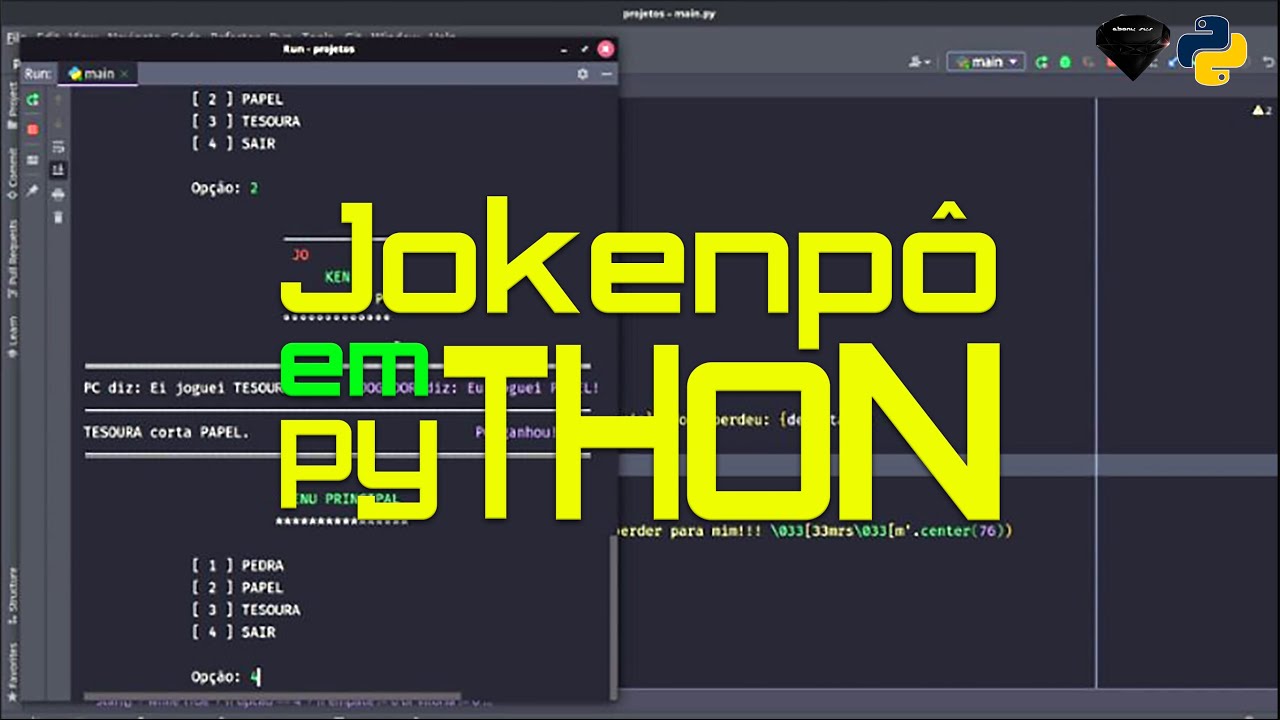Toggle soft-wrap in the Run console
Viewport: 1280px width, 720px height.
click(x=58, y=147)
